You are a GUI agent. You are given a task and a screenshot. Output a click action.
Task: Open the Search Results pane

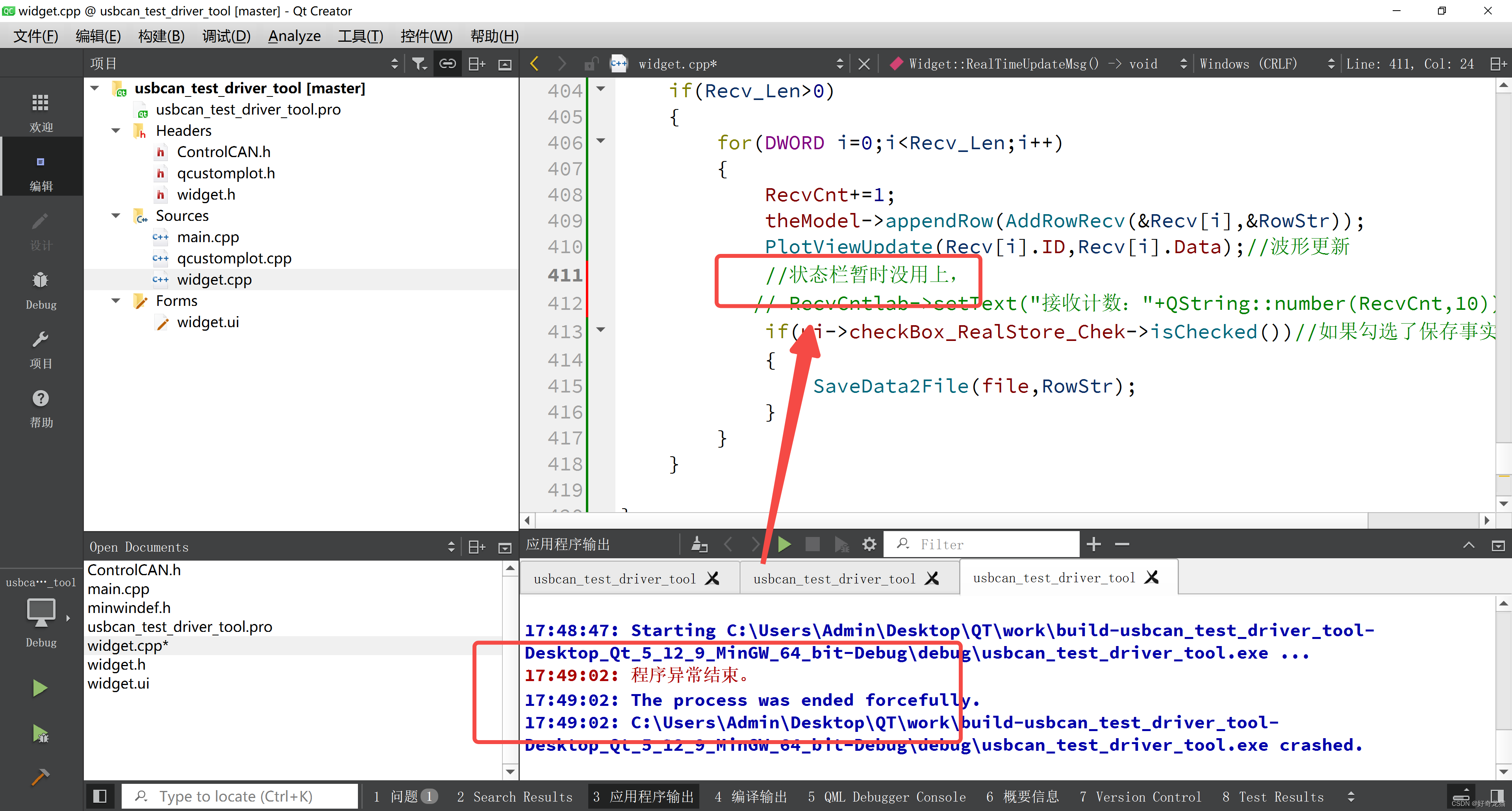point(514,796)
